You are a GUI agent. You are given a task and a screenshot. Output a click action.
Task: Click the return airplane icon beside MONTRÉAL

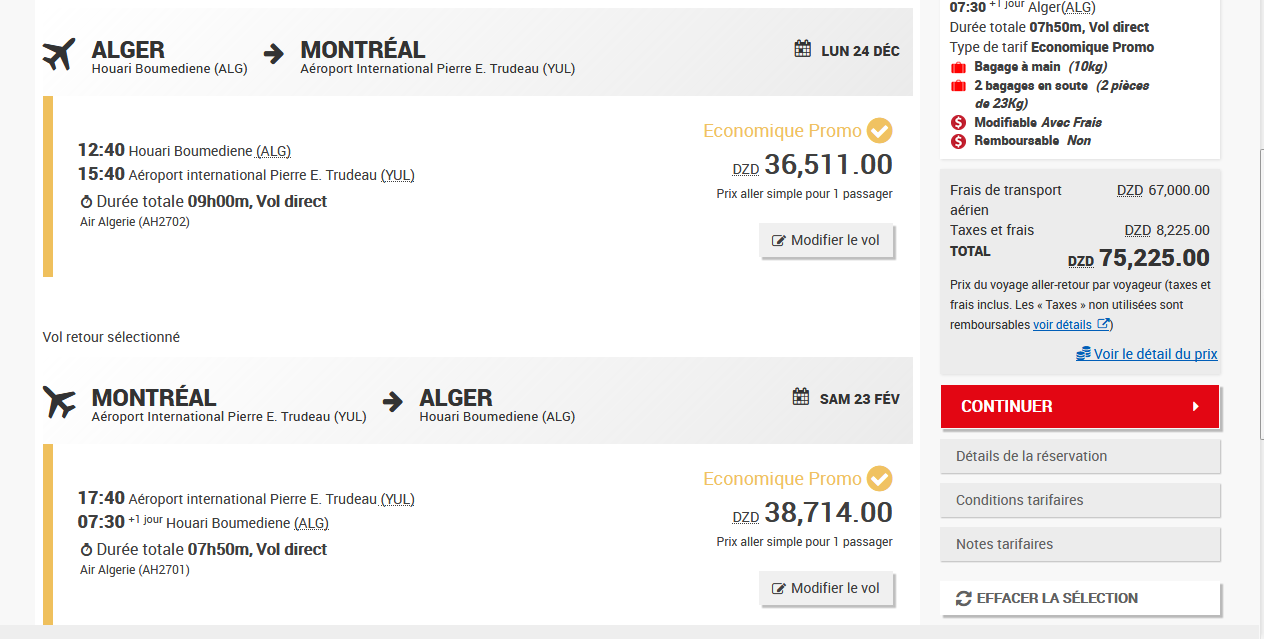coord(59,403)
